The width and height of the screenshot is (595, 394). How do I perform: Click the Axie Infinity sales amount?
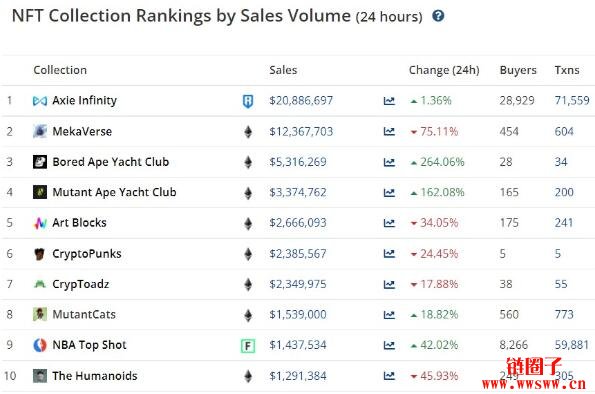[301, 101]
